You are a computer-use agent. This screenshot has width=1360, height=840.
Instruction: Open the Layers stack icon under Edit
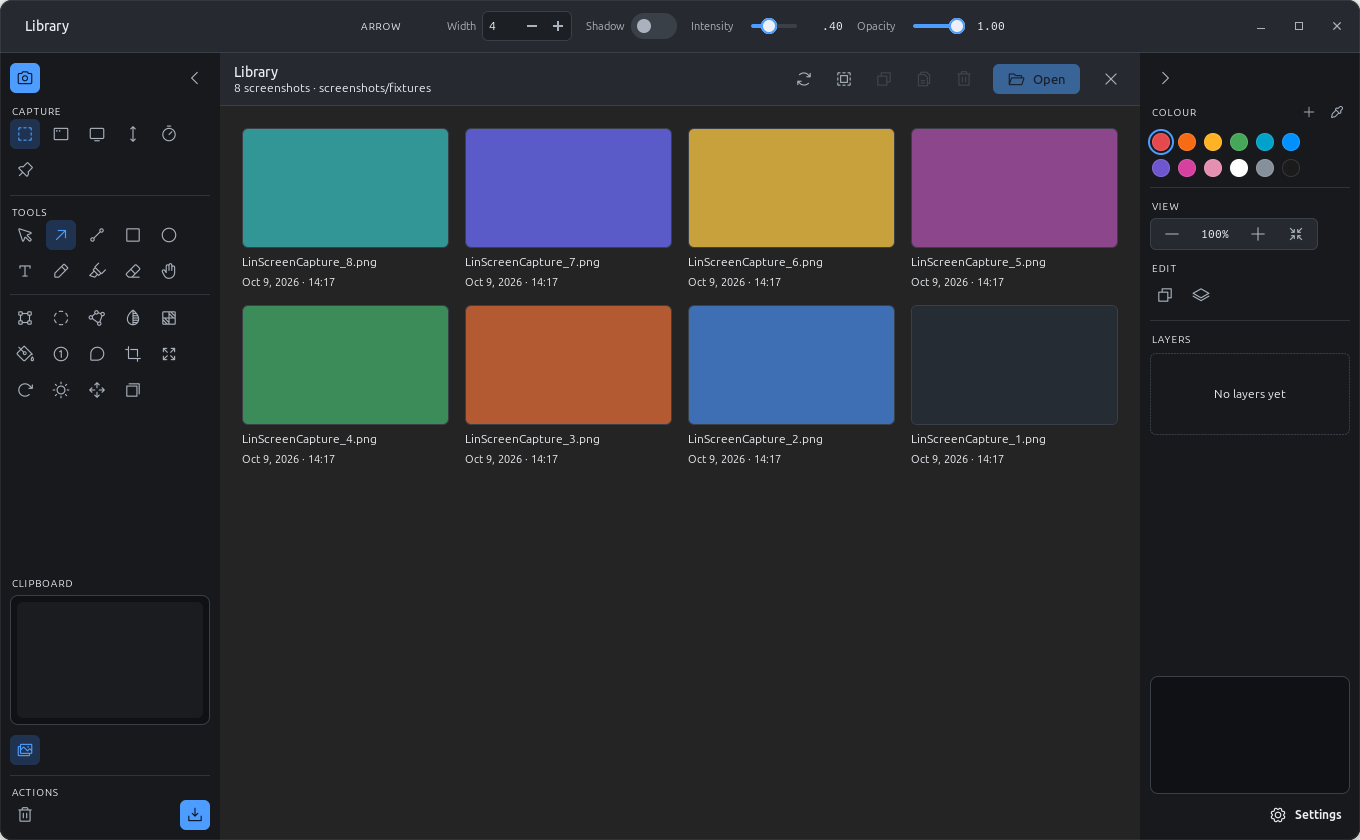(1201, 295)
